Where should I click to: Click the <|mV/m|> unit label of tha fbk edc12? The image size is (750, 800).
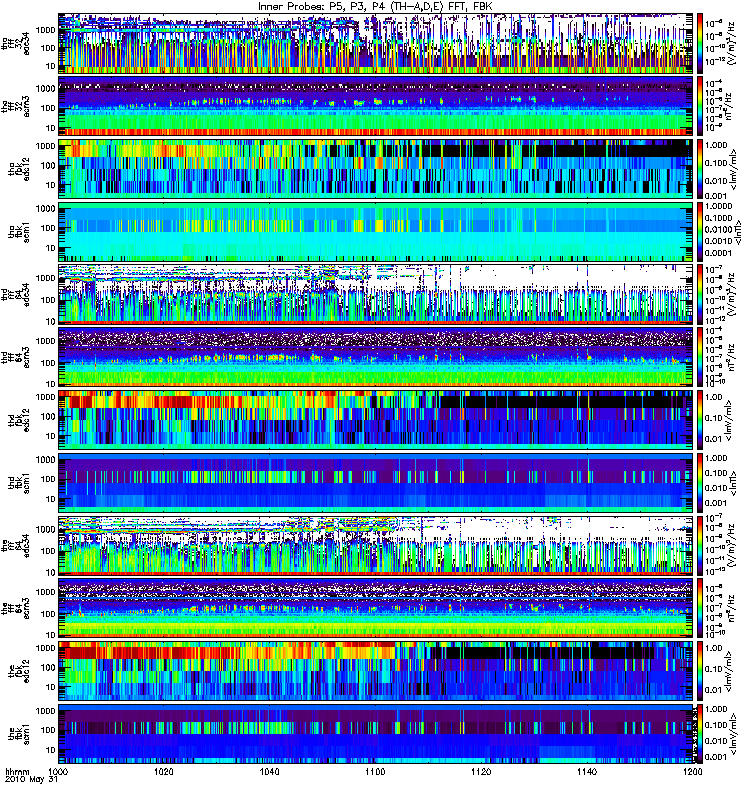(733, 169)
